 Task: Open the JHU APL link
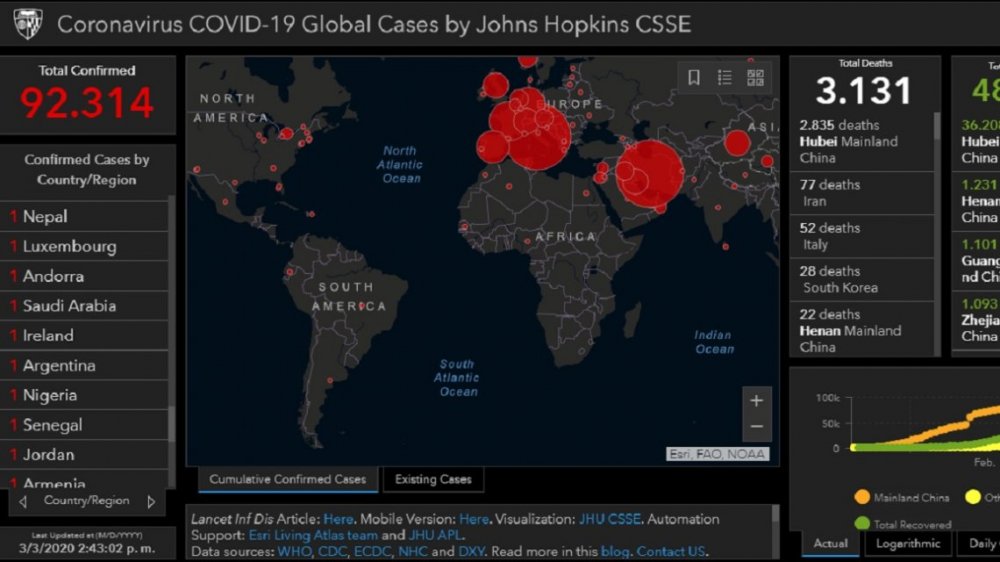pyautogui.click(x=434, y=535)
